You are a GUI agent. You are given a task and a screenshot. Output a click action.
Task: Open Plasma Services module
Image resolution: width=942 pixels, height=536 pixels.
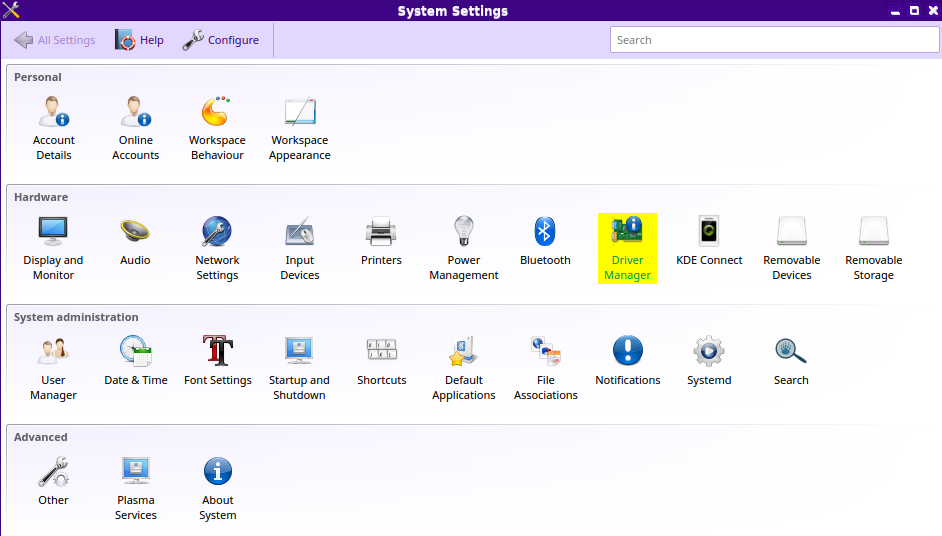pyautogui.click(x=135, y=487)
